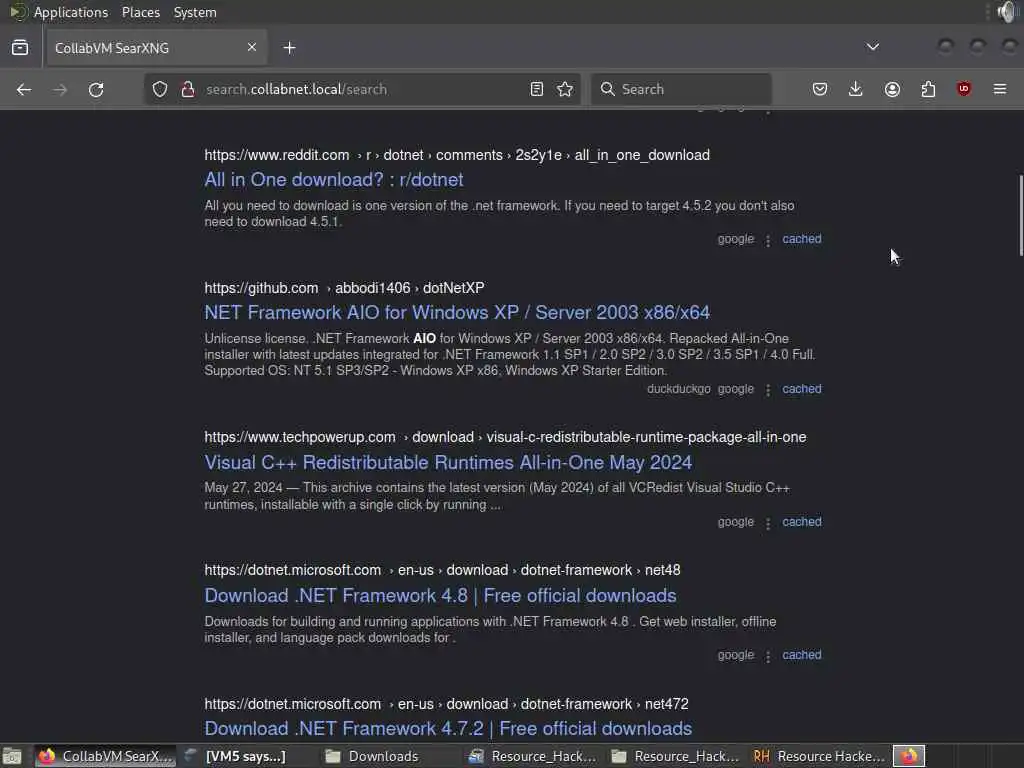
Task: Open the Applications menu
Action: click(x=71, y=12)
